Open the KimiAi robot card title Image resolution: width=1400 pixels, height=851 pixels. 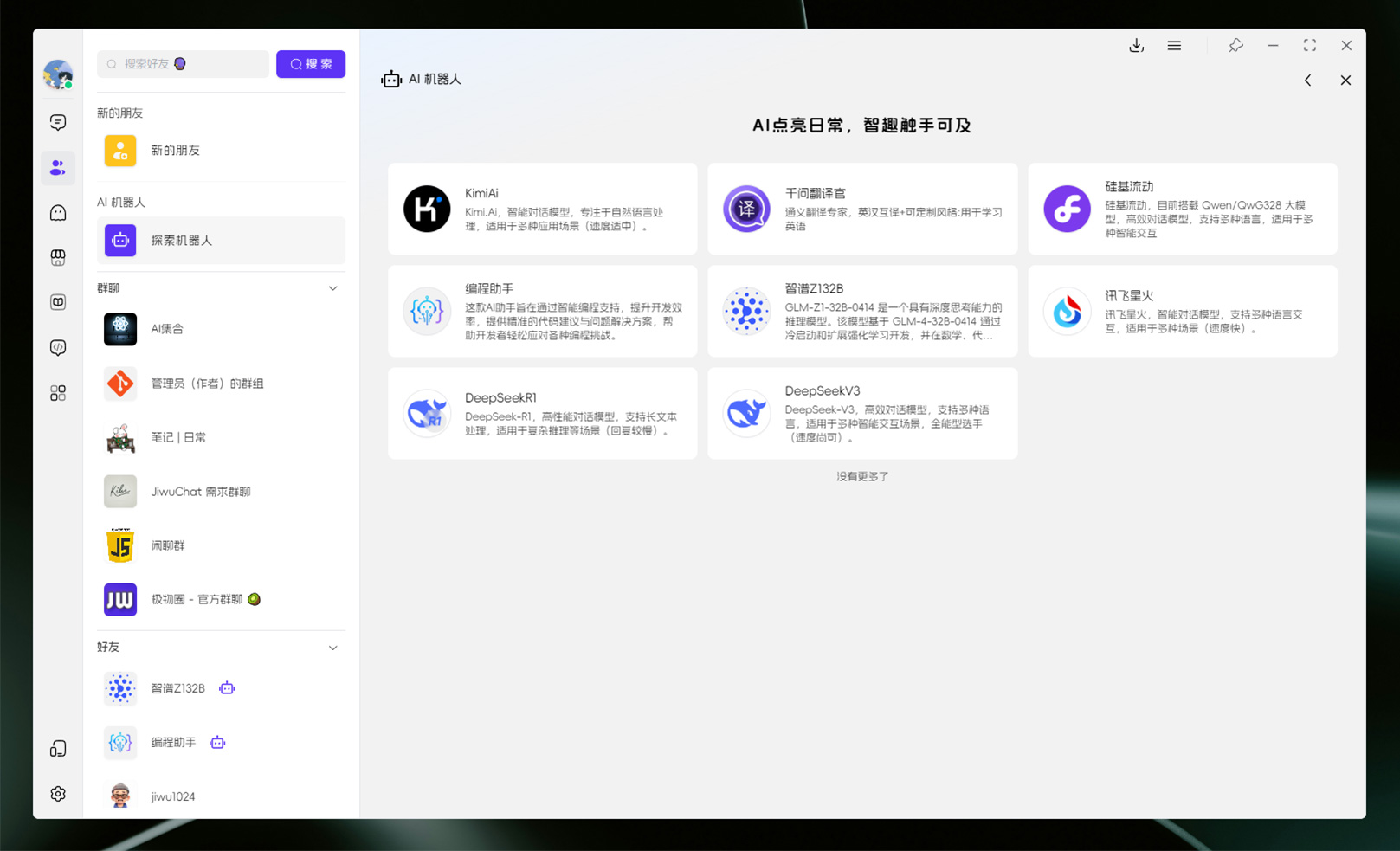click(x=481, y=193)
